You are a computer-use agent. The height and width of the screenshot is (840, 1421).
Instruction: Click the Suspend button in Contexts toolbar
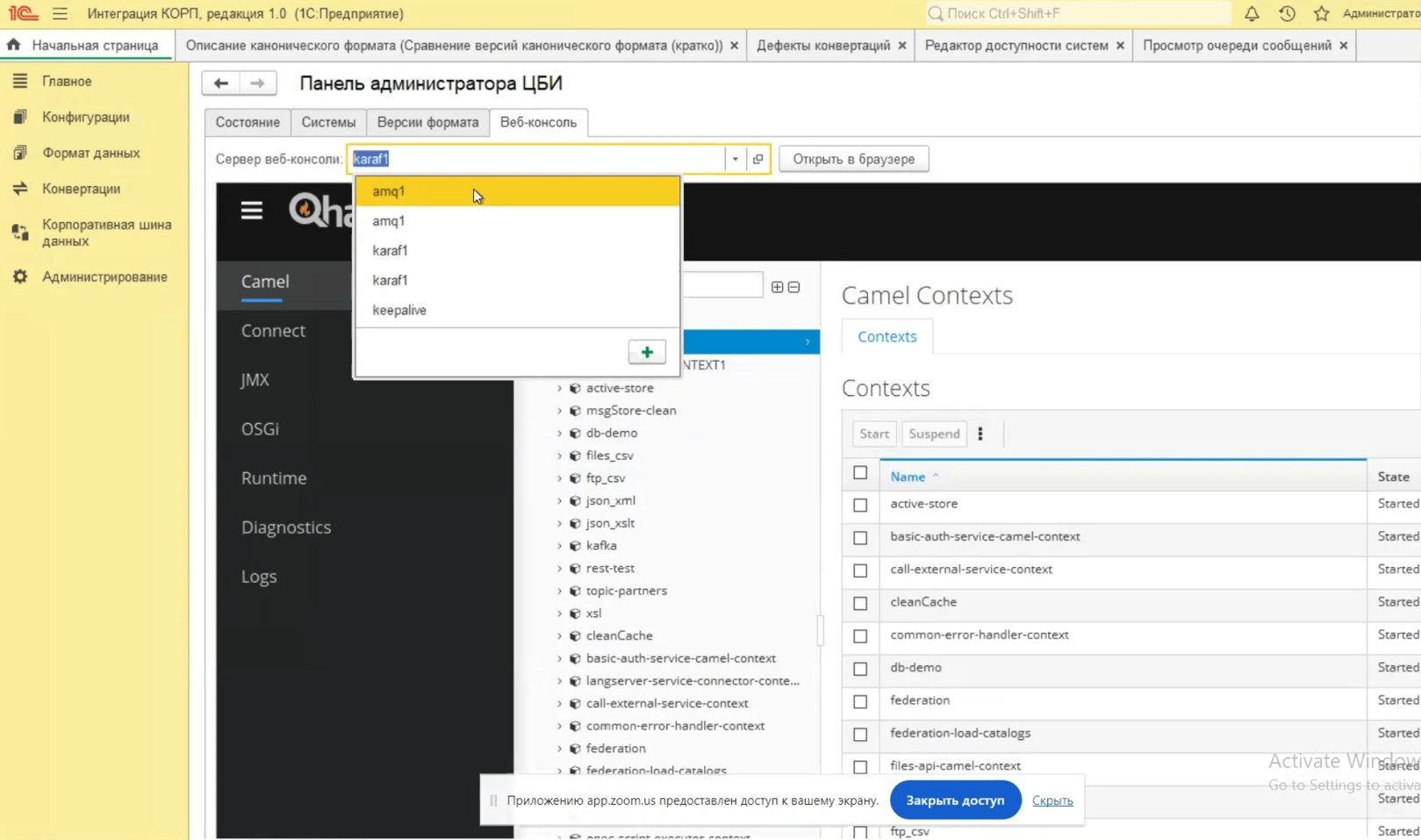coord(934,434)
